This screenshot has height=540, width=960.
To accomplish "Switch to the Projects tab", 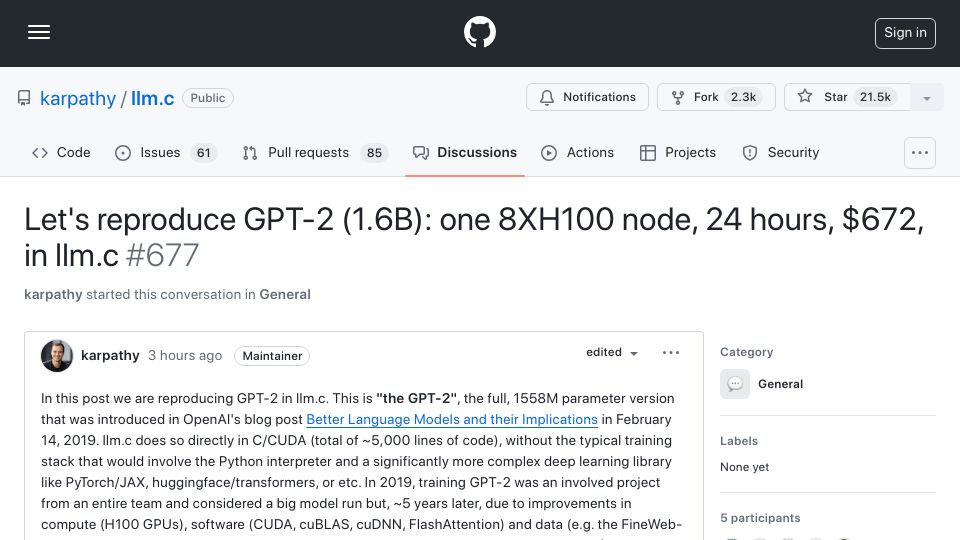I will [677, 152].
